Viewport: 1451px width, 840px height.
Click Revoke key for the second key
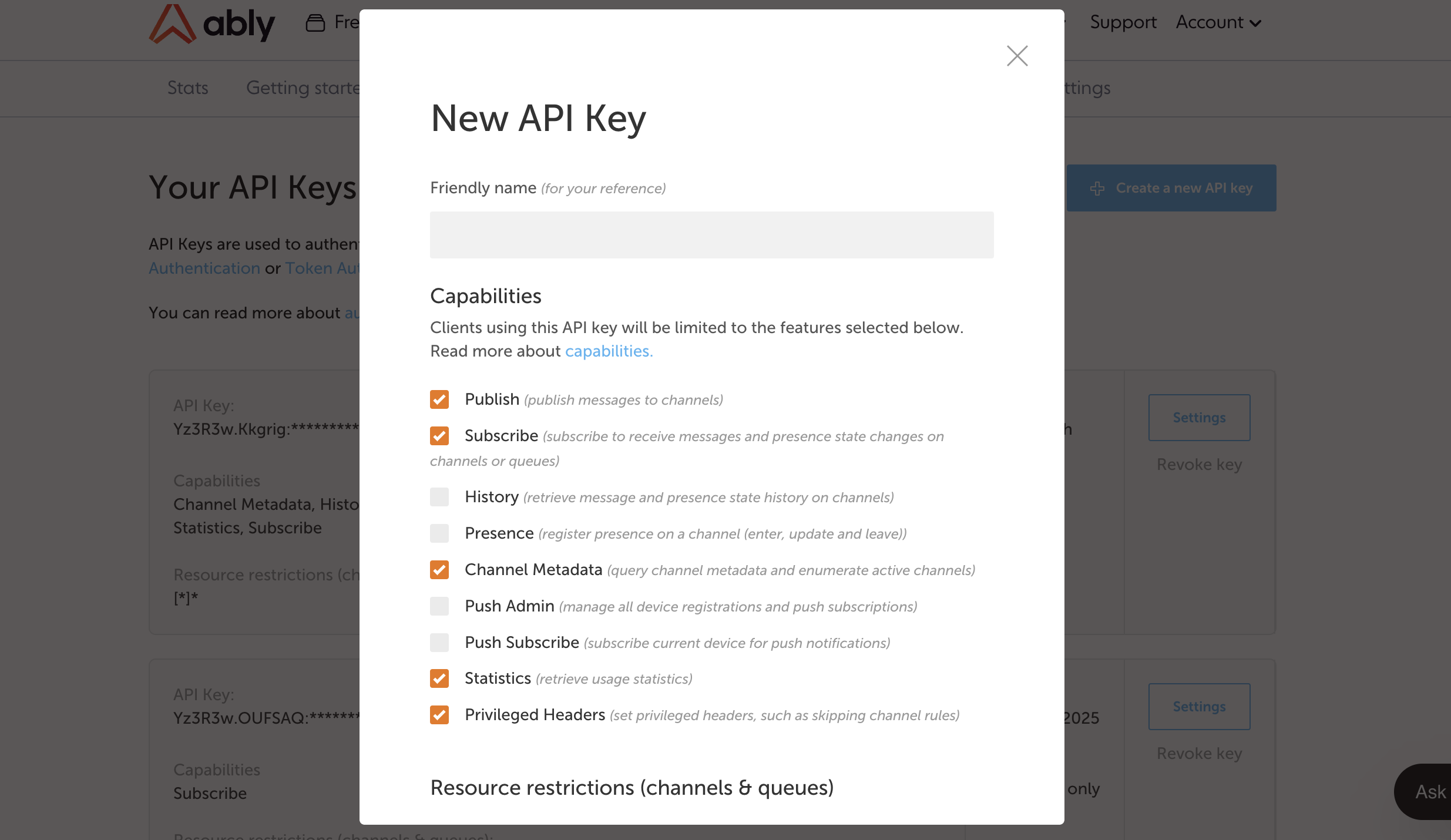coord(1199,754)
